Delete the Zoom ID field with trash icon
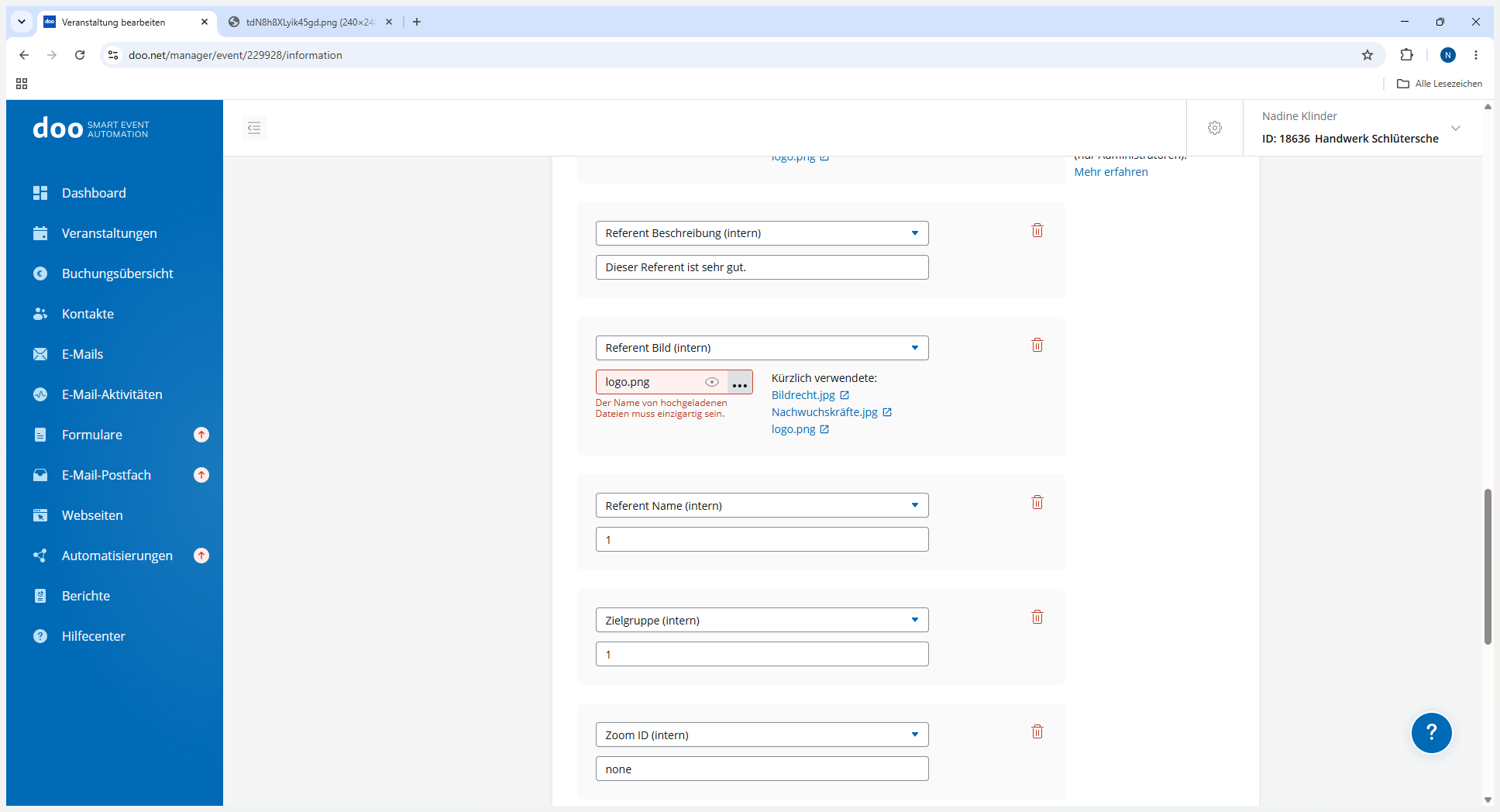The width and height of the screenshot is (1500, 812). click(x=1037, y=731)
